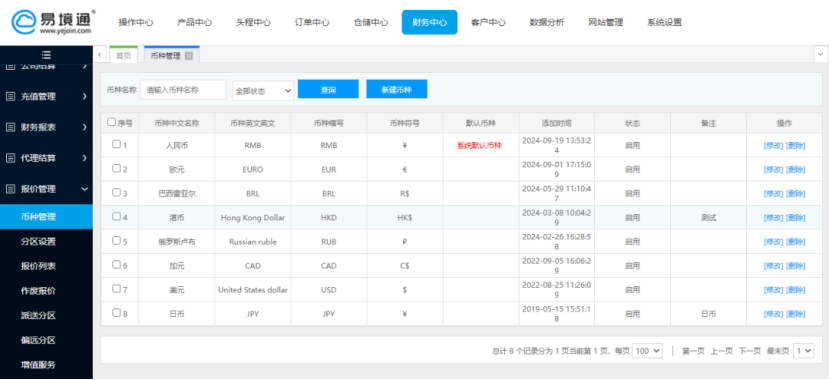830x380 pixels.
Task: Check the checkbox for row 2 欧元
Action: point(116,168)
